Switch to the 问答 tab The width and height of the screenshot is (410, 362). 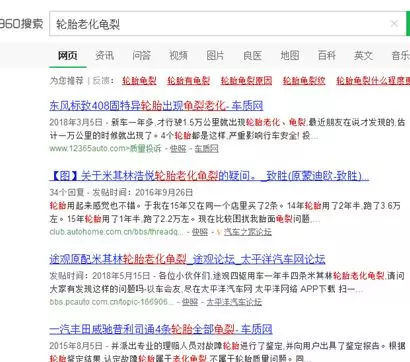click(141, 55)
